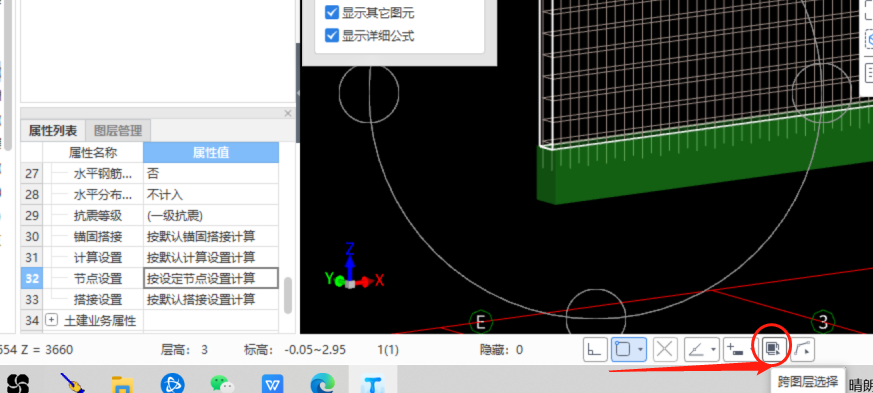Click the 属性名称 column header
Viewport: 873px width, 393px height.
[x=92, y=153]
